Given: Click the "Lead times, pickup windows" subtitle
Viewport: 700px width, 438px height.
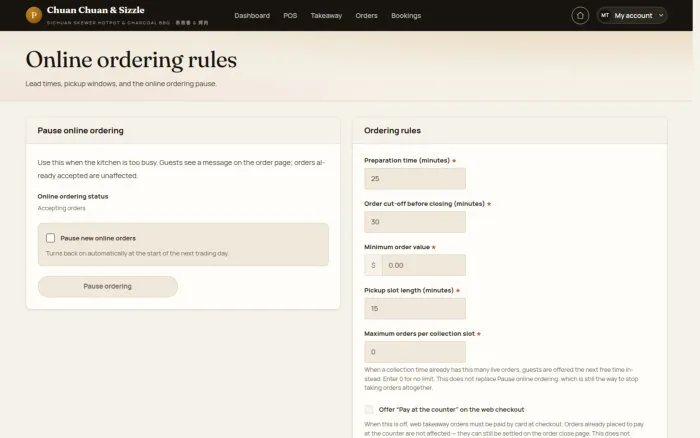Looking at the screenshot, I should 121,84.
